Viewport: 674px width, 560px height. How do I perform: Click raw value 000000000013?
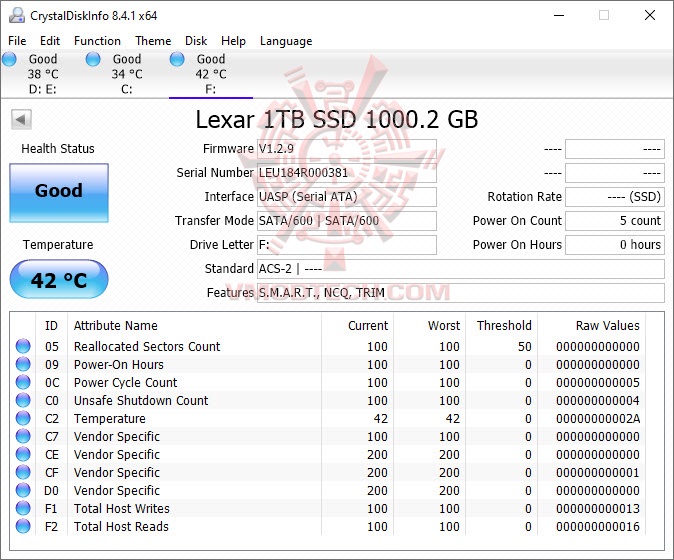click(x=598, y=509)
